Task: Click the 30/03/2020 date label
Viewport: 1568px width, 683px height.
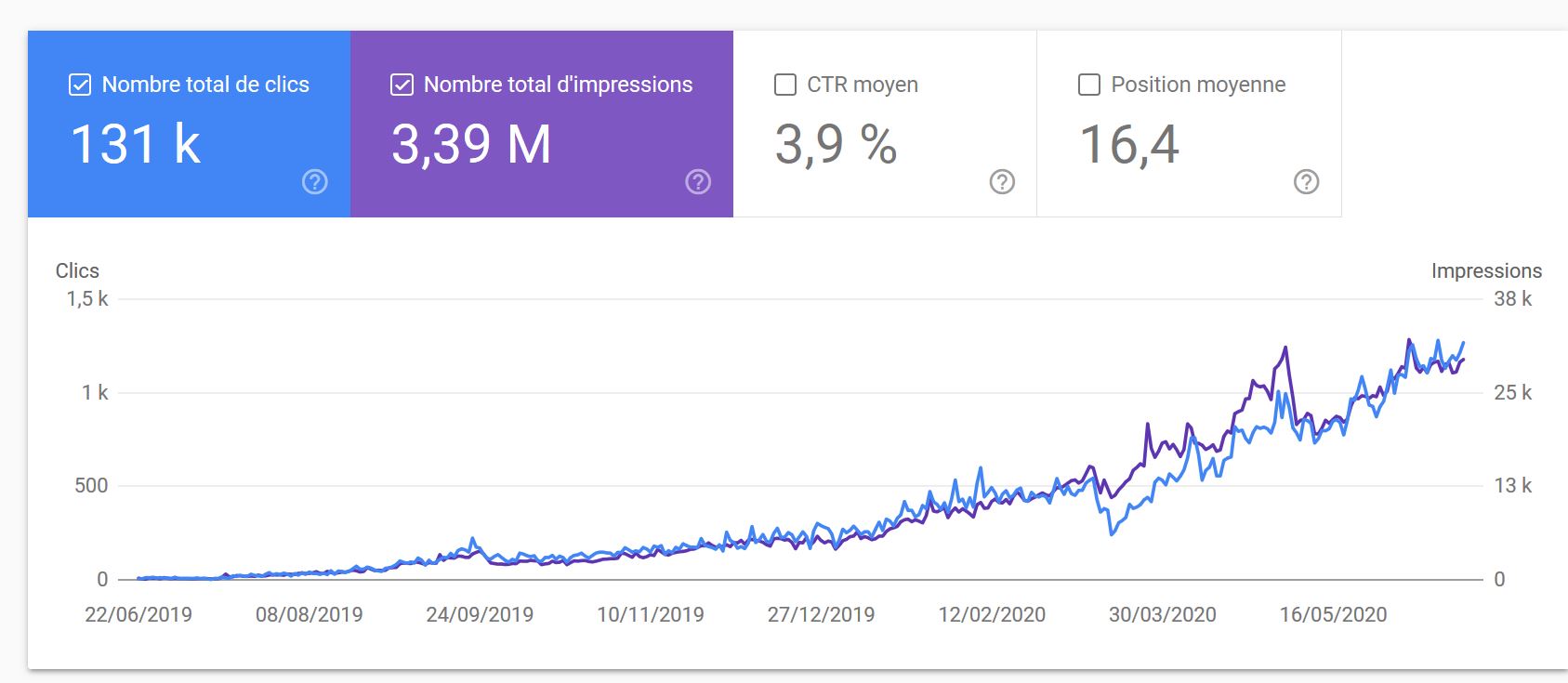Action: click(x=1162, y=614)
